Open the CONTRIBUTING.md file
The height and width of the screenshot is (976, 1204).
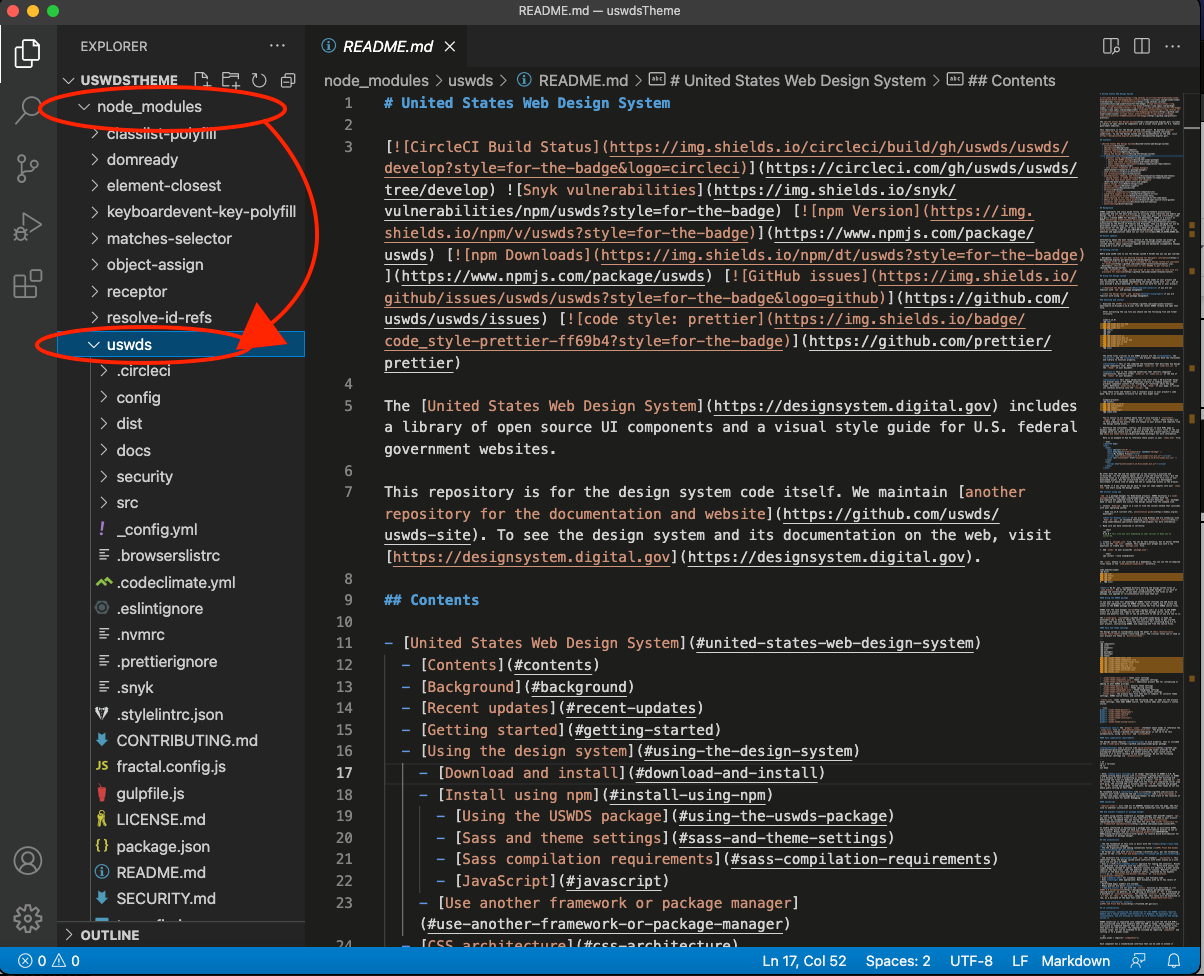point(181,741)
